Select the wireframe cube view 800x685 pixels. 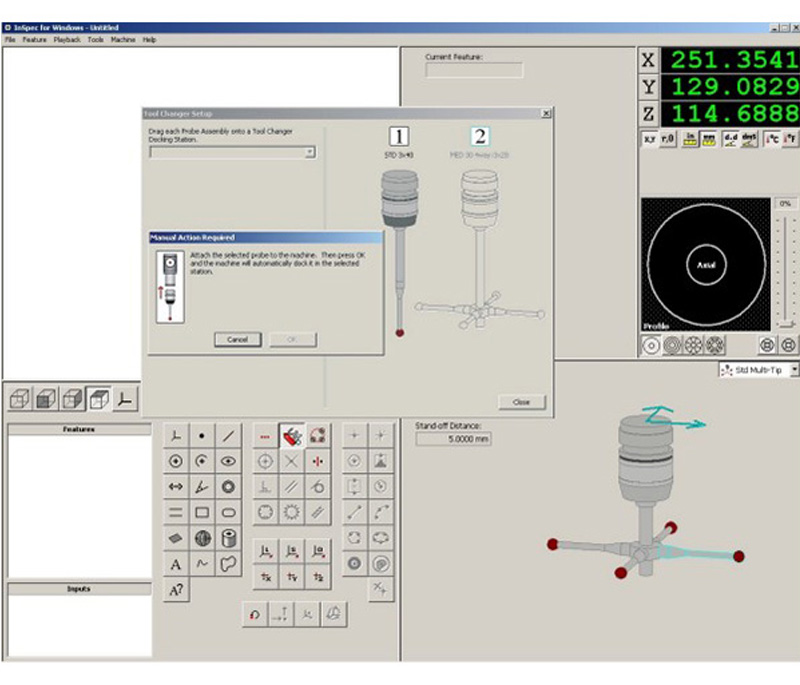20,399
